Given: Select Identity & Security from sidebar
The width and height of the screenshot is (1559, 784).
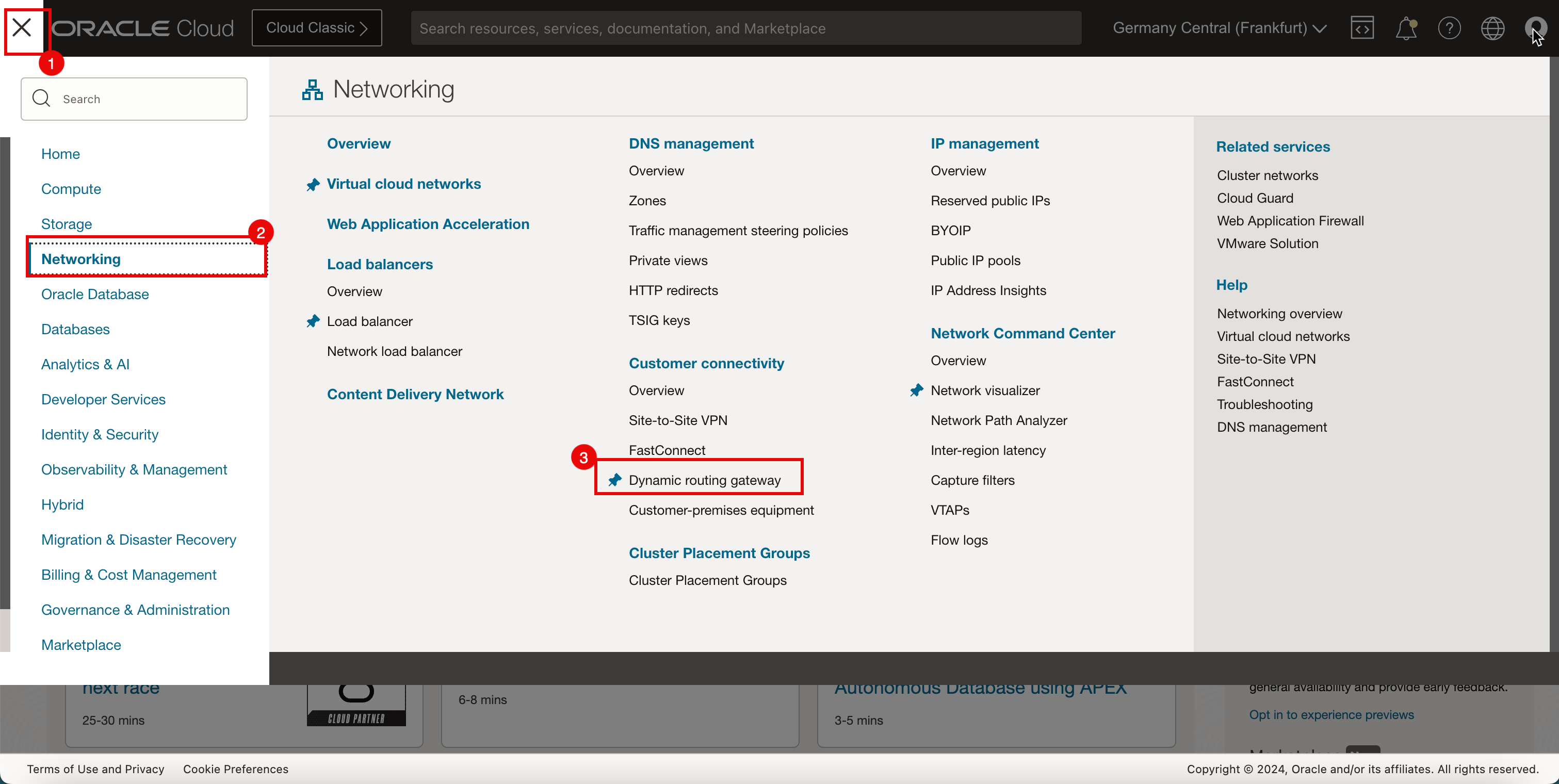Looking at the screenshot, I should click(x=100, y=434).
